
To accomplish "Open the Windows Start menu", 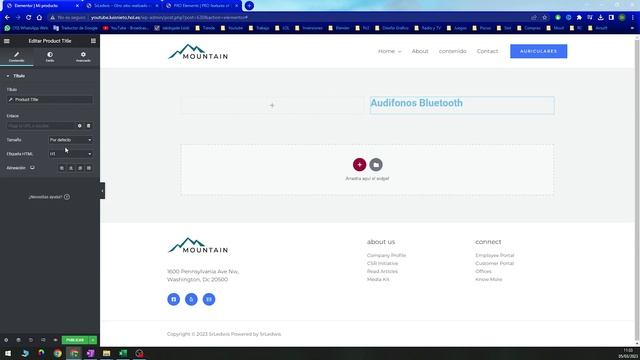I will pos(8,353).
